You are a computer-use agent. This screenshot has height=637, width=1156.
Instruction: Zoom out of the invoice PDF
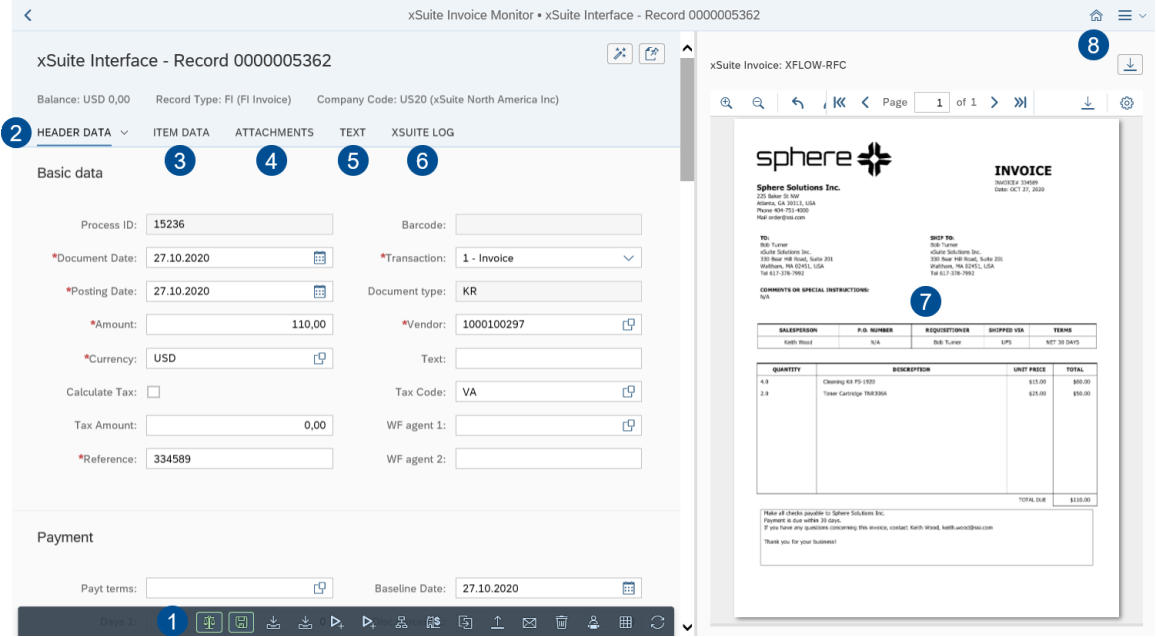(758, 102)
